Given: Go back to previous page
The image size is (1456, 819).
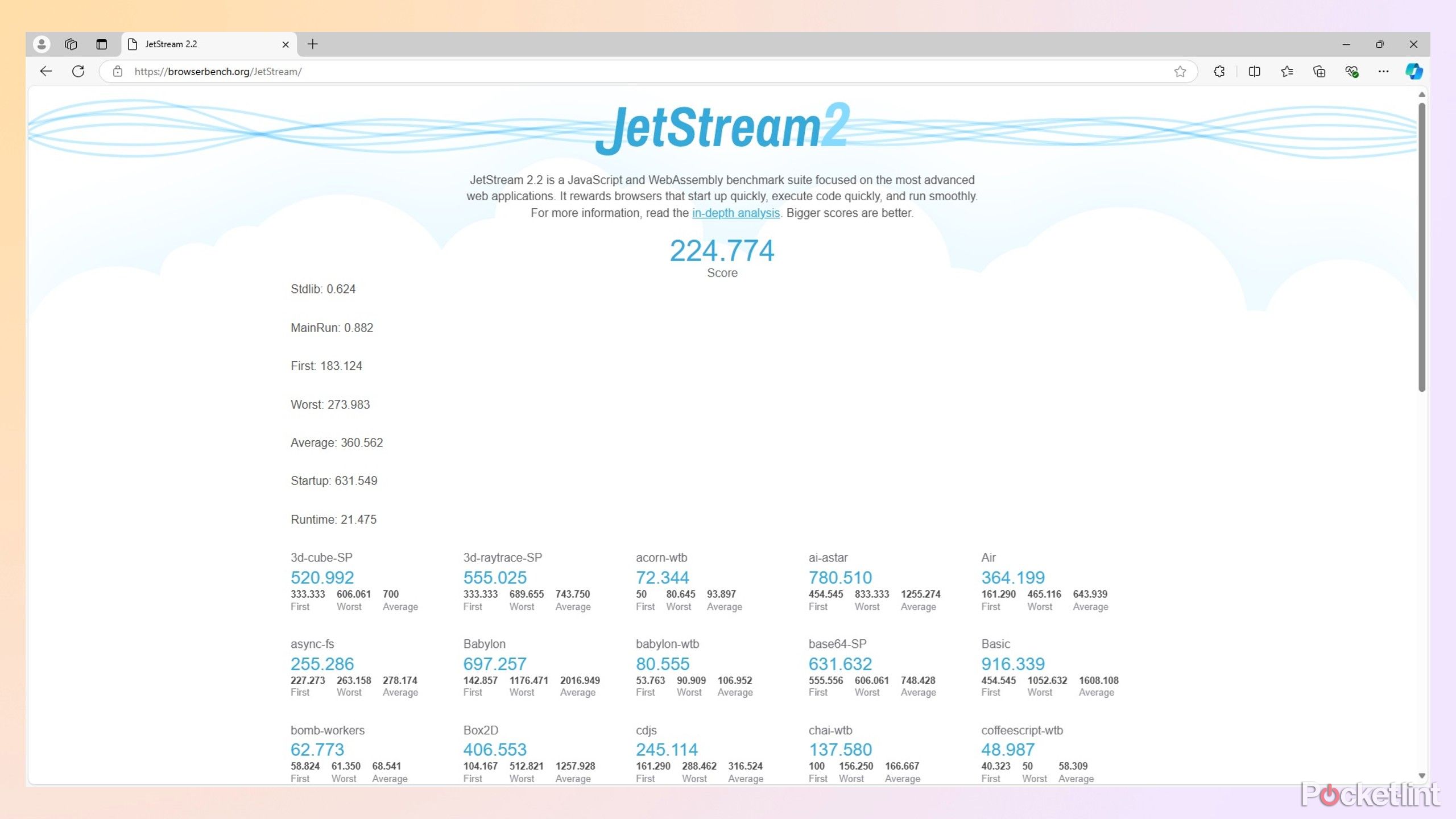Looking at the screenshot, I should (46, 72).
